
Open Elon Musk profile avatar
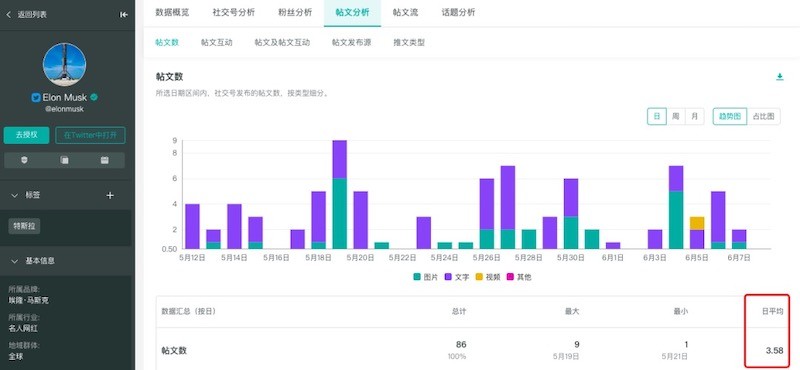coord(64,64)
